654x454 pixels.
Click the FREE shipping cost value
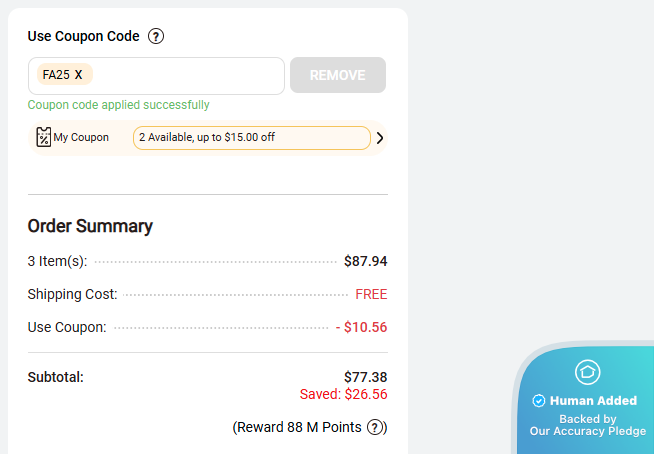(371, 295)
